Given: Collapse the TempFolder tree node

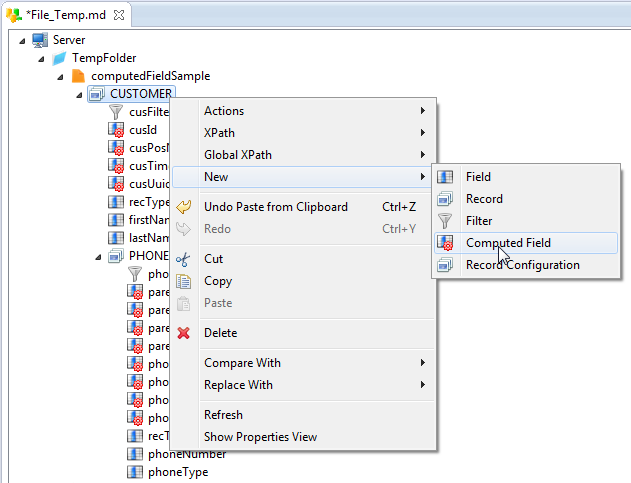Looking at the screenshot, I should tap(43, 58).
